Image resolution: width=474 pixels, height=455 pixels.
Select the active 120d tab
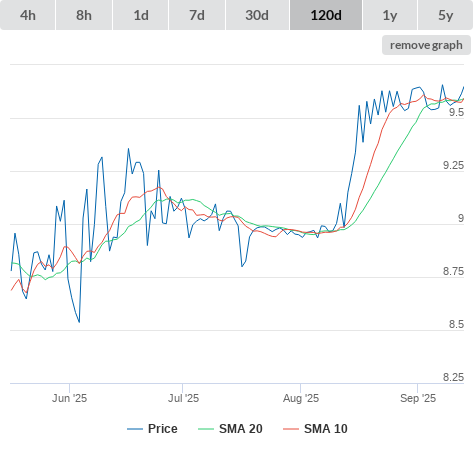pyautogui.click(x=326, y=15)
